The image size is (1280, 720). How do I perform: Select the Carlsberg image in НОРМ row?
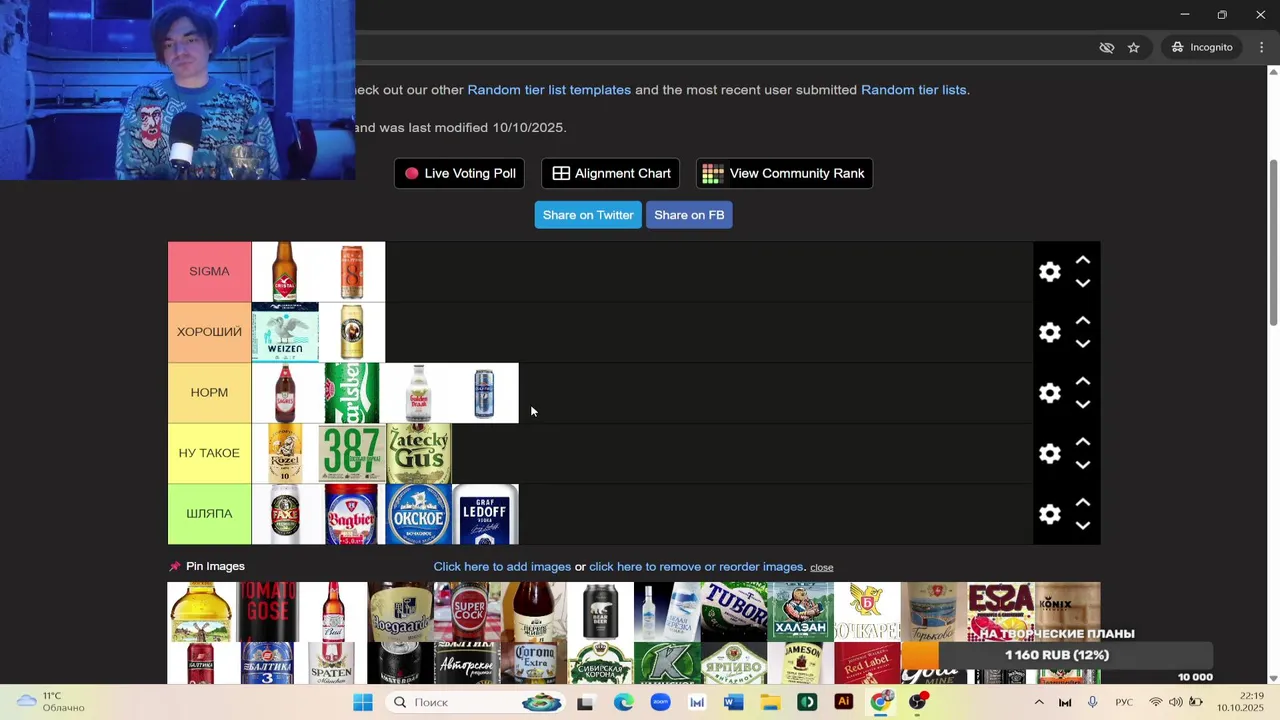[352, 393]
